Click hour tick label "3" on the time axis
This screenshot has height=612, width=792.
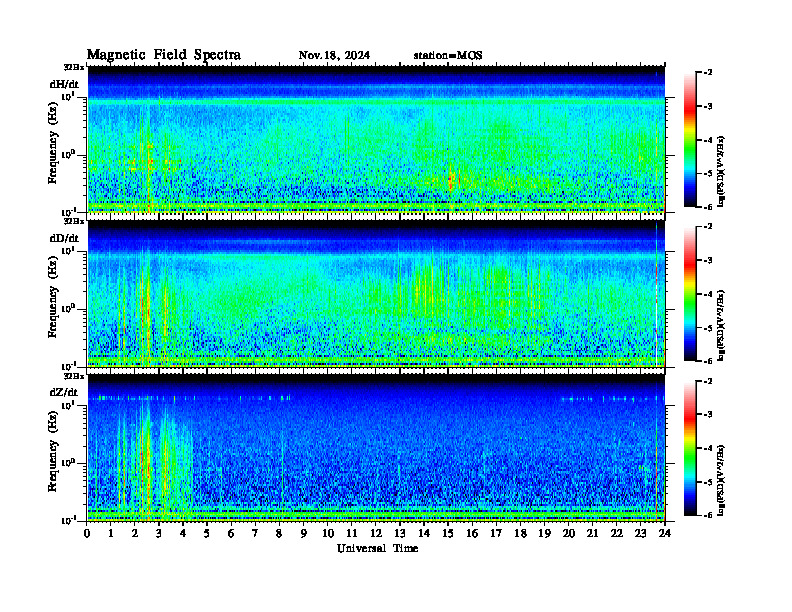pos(159,534)
